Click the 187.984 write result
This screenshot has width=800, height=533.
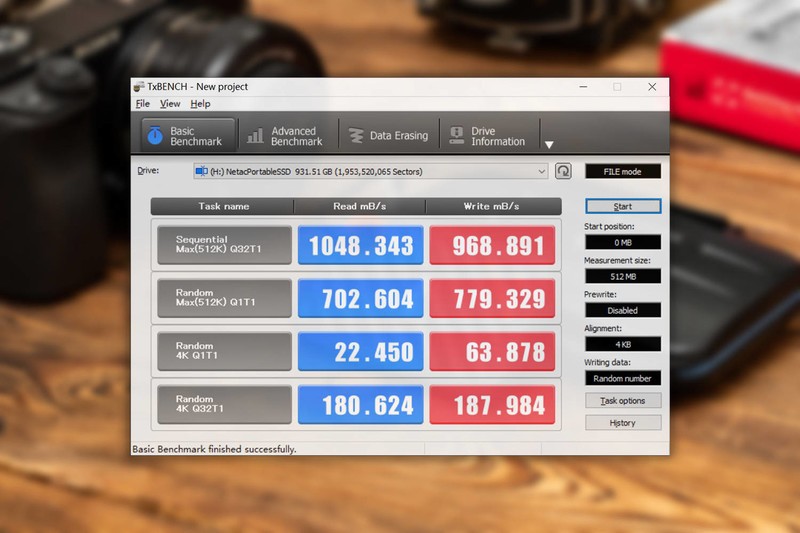tap(492, 404)
